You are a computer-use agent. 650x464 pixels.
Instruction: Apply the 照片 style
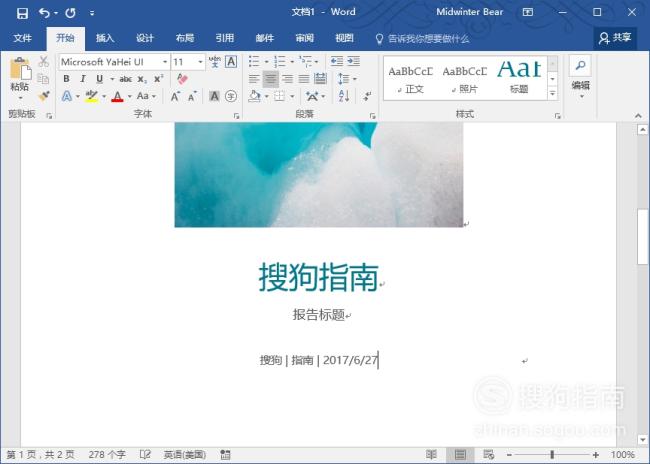[x=464, y=79]
